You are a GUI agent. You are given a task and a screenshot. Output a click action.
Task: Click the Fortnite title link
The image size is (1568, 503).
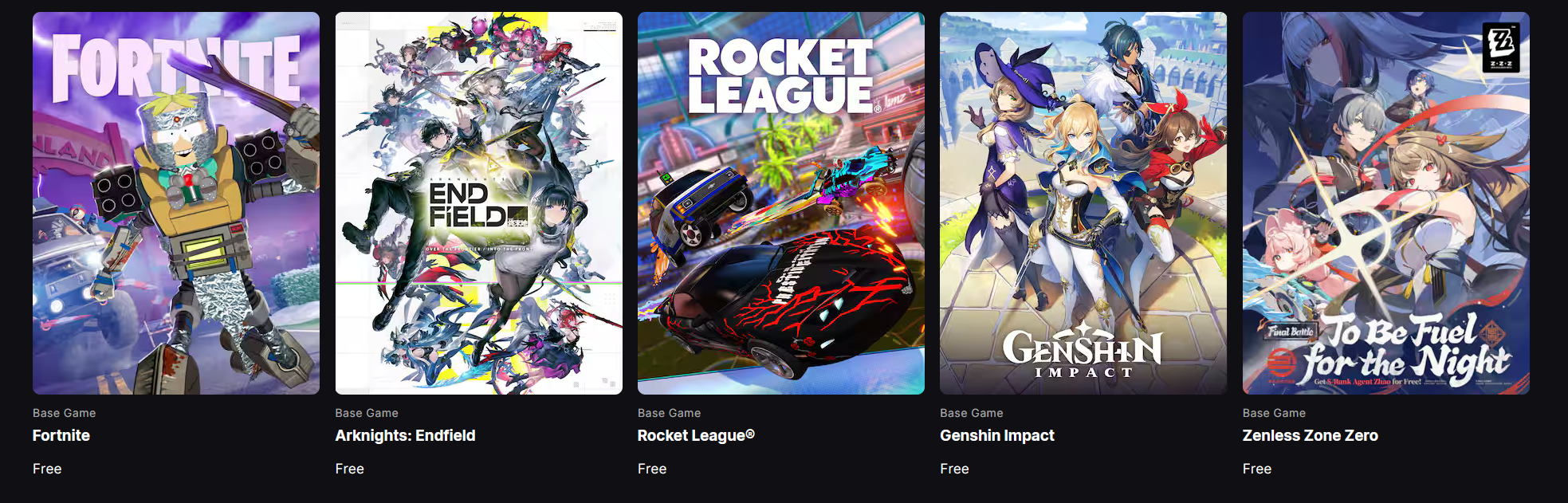click(x=61, y=435)
